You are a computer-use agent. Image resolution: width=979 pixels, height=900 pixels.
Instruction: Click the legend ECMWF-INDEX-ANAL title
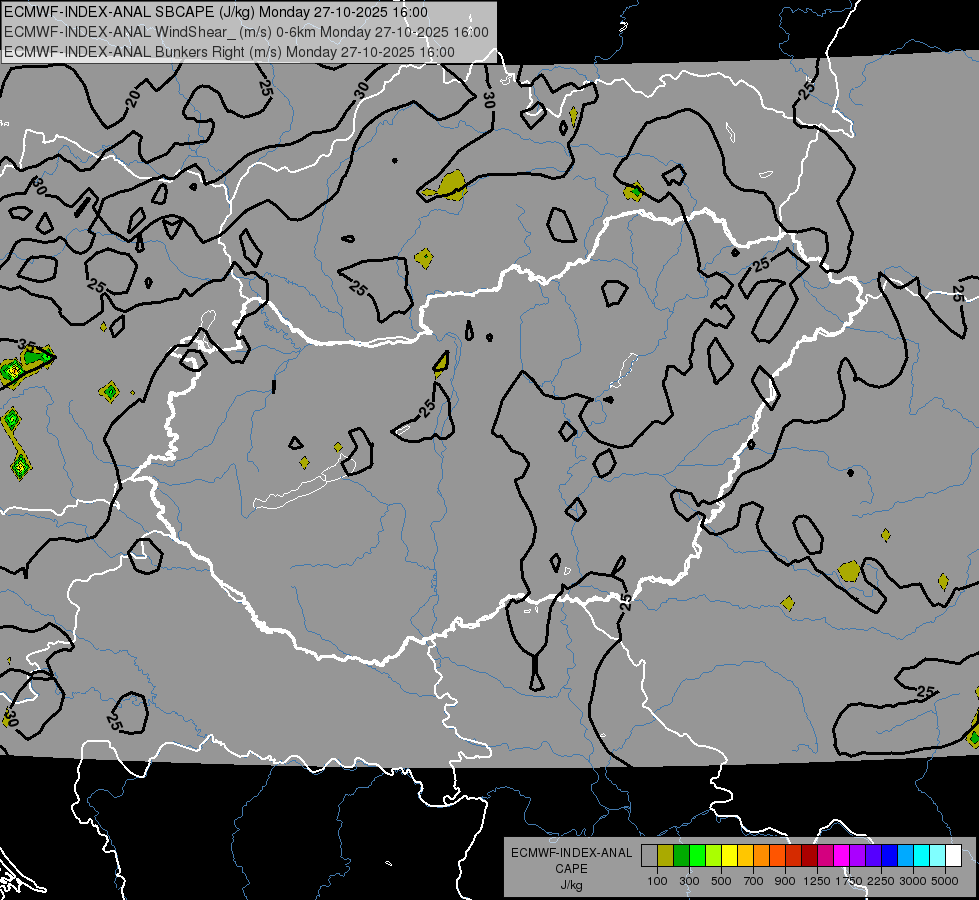point(571,853)
